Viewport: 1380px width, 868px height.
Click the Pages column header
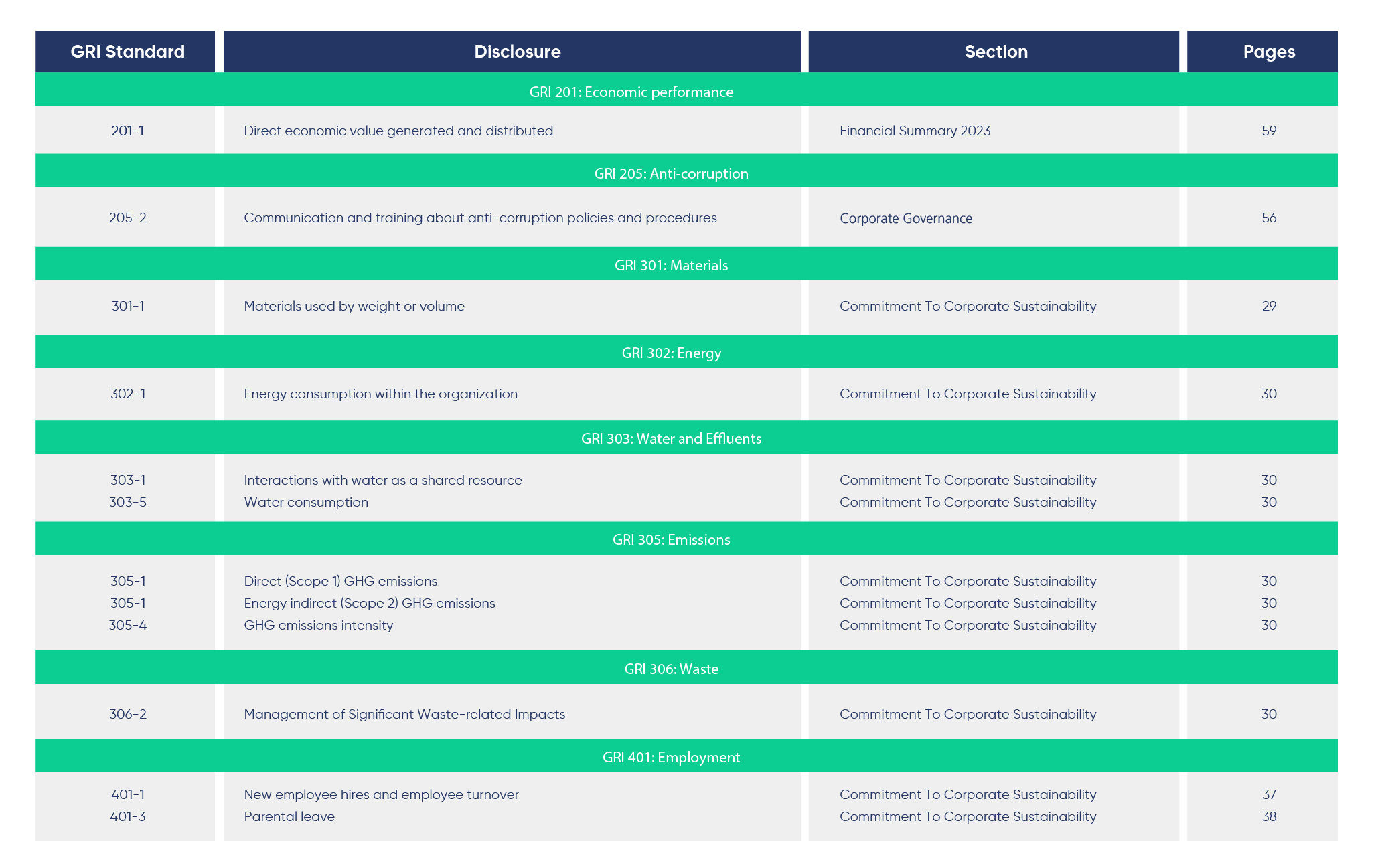[1262, 52]
